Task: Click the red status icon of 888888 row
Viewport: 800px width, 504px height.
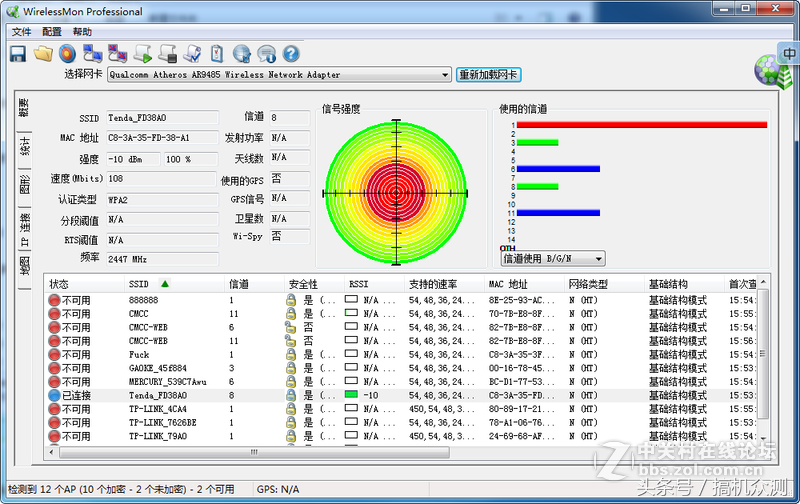Action: [x=55, y=300]
